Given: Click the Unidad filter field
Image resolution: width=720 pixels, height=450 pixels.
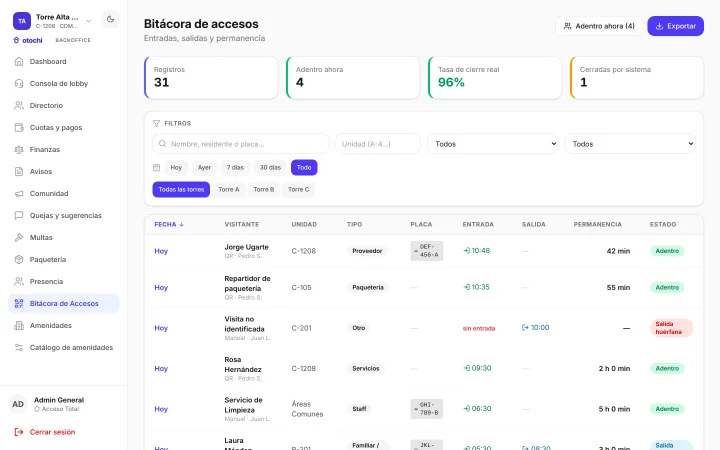Looking at the screenshot, I should (378, 144).
